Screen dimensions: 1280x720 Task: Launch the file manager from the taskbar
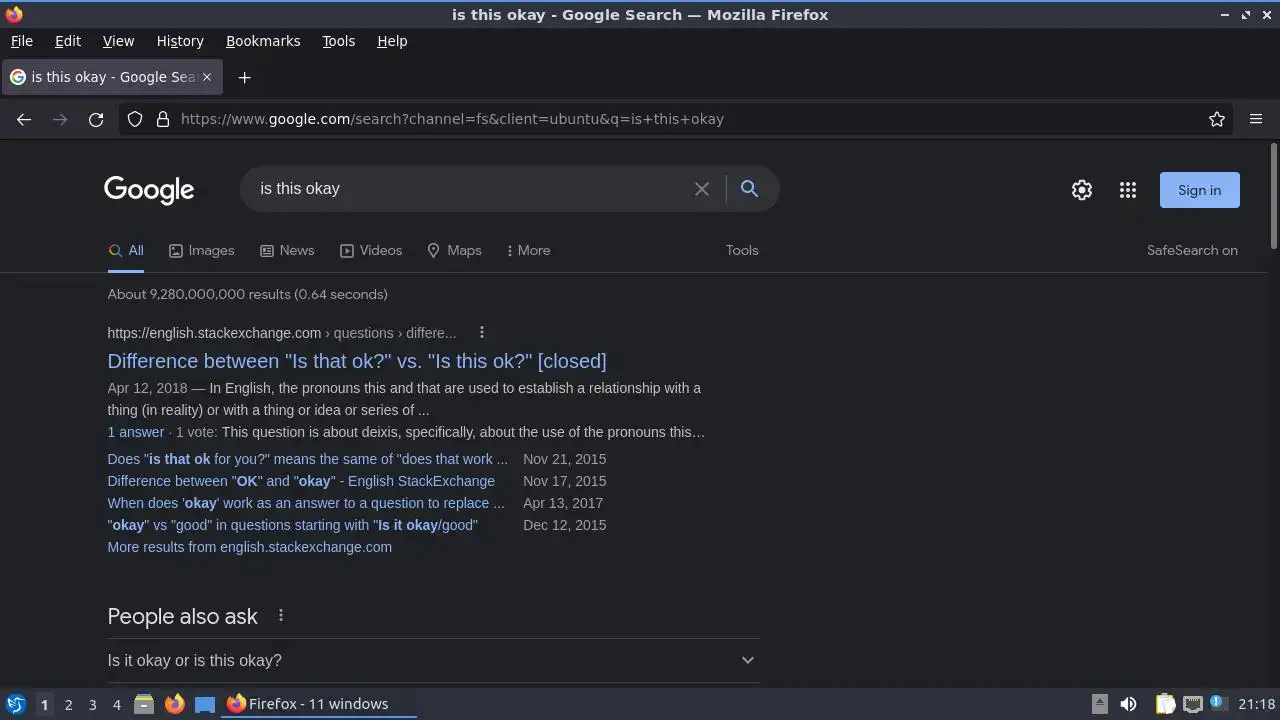coord(144,704)
